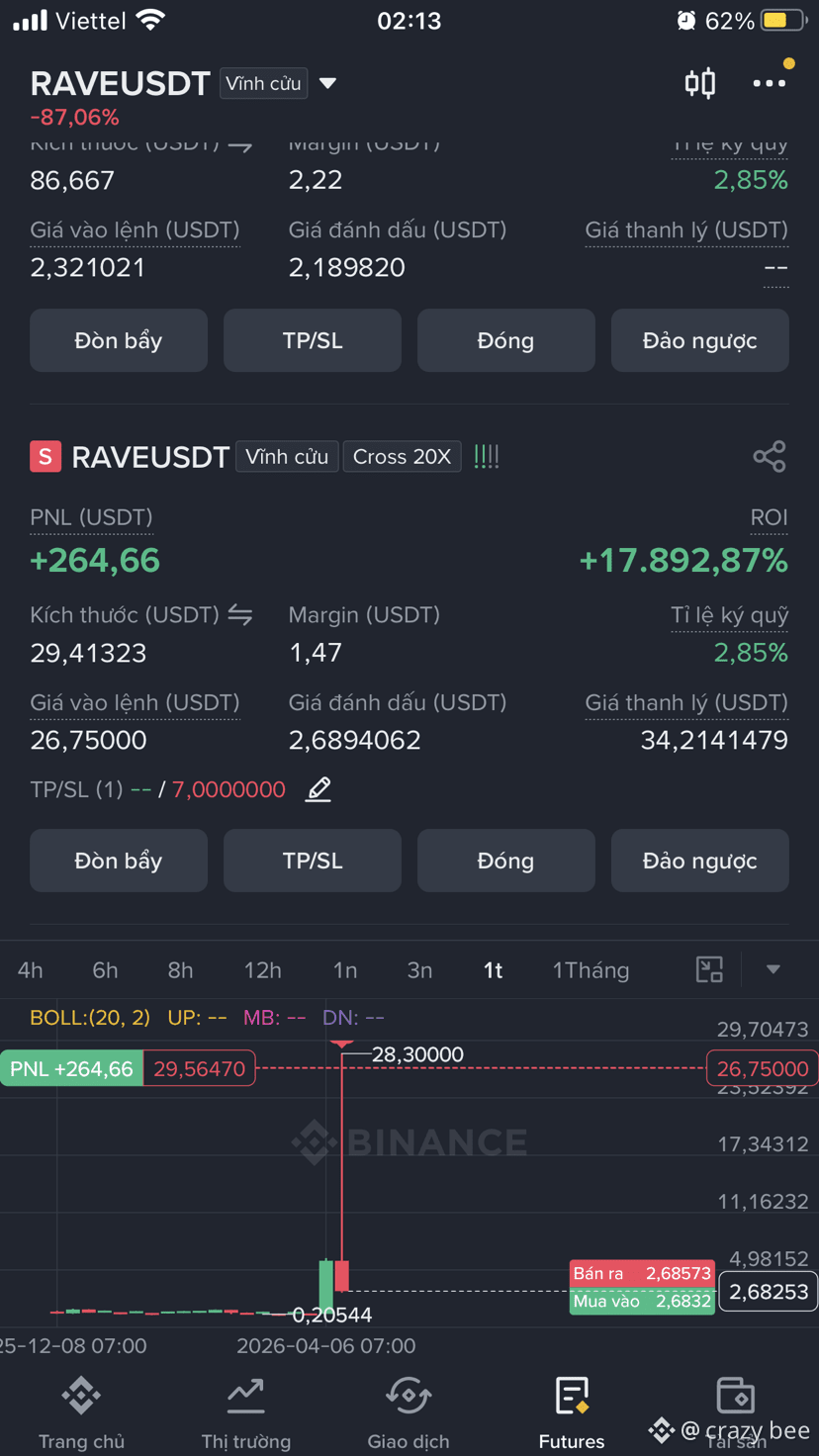Tap the PNL +264,66 chart position label
The width and height of the screenshot is (819, 1456).
[x=72, y=1068]
